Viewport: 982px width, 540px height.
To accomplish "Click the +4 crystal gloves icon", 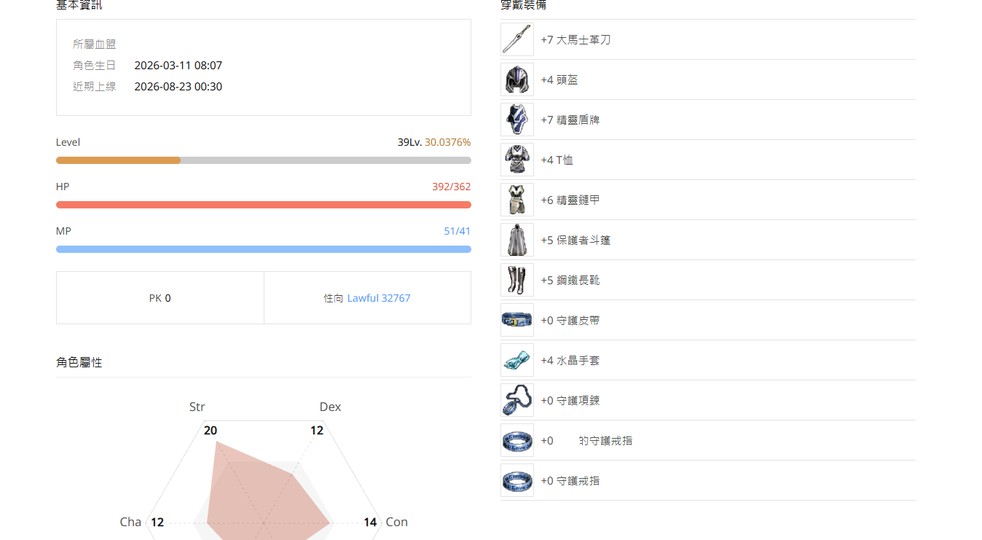I will click(517, 360).
